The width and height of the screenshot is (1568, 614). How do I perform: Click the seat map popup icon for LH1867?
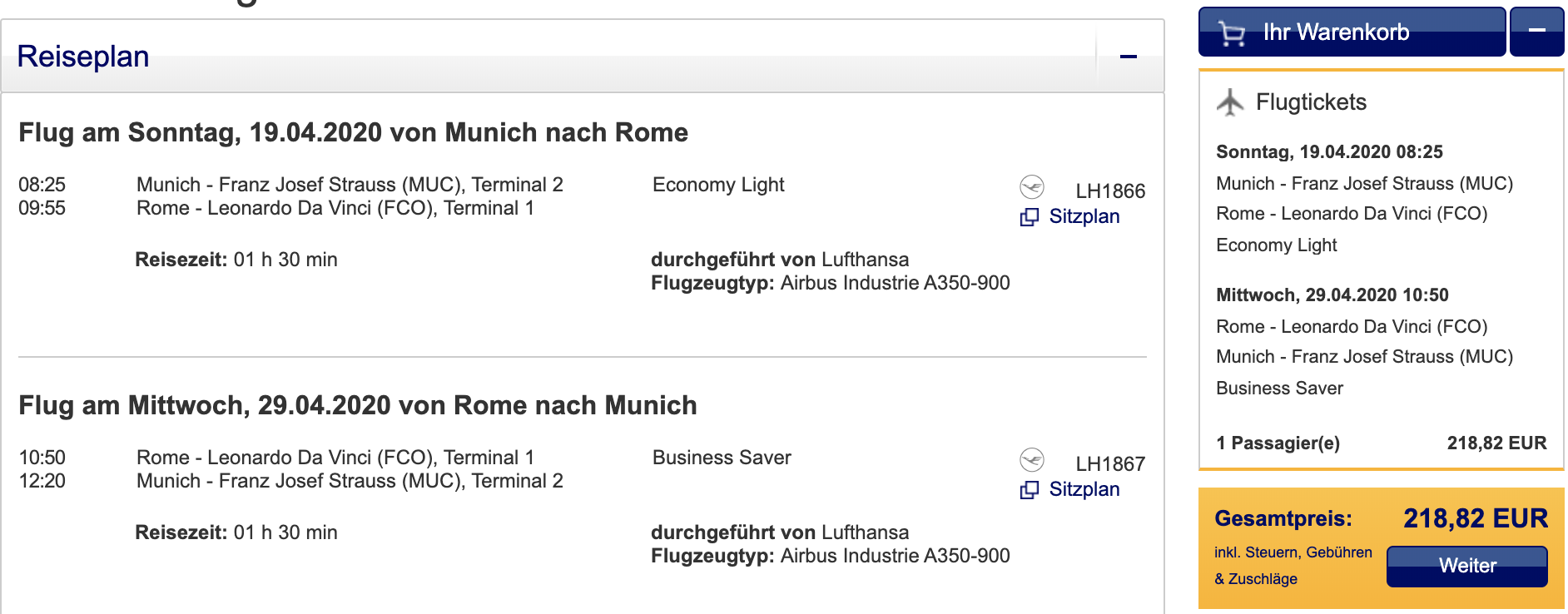[x=1030, y=490]
